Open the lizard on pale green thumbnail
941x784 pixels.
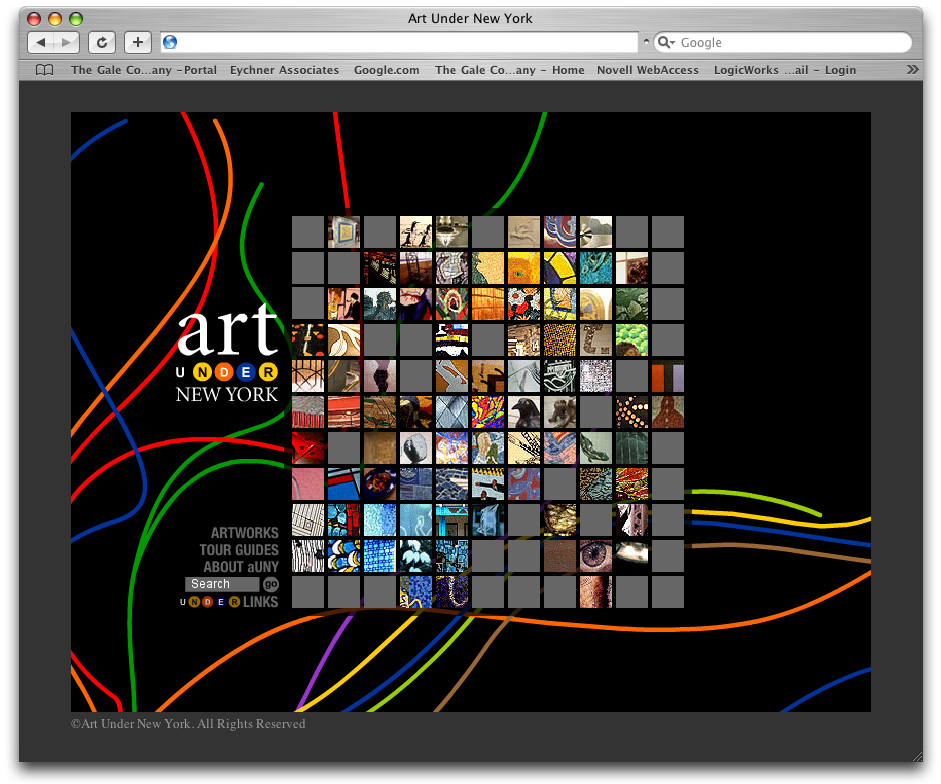click(x=596, y=448)
